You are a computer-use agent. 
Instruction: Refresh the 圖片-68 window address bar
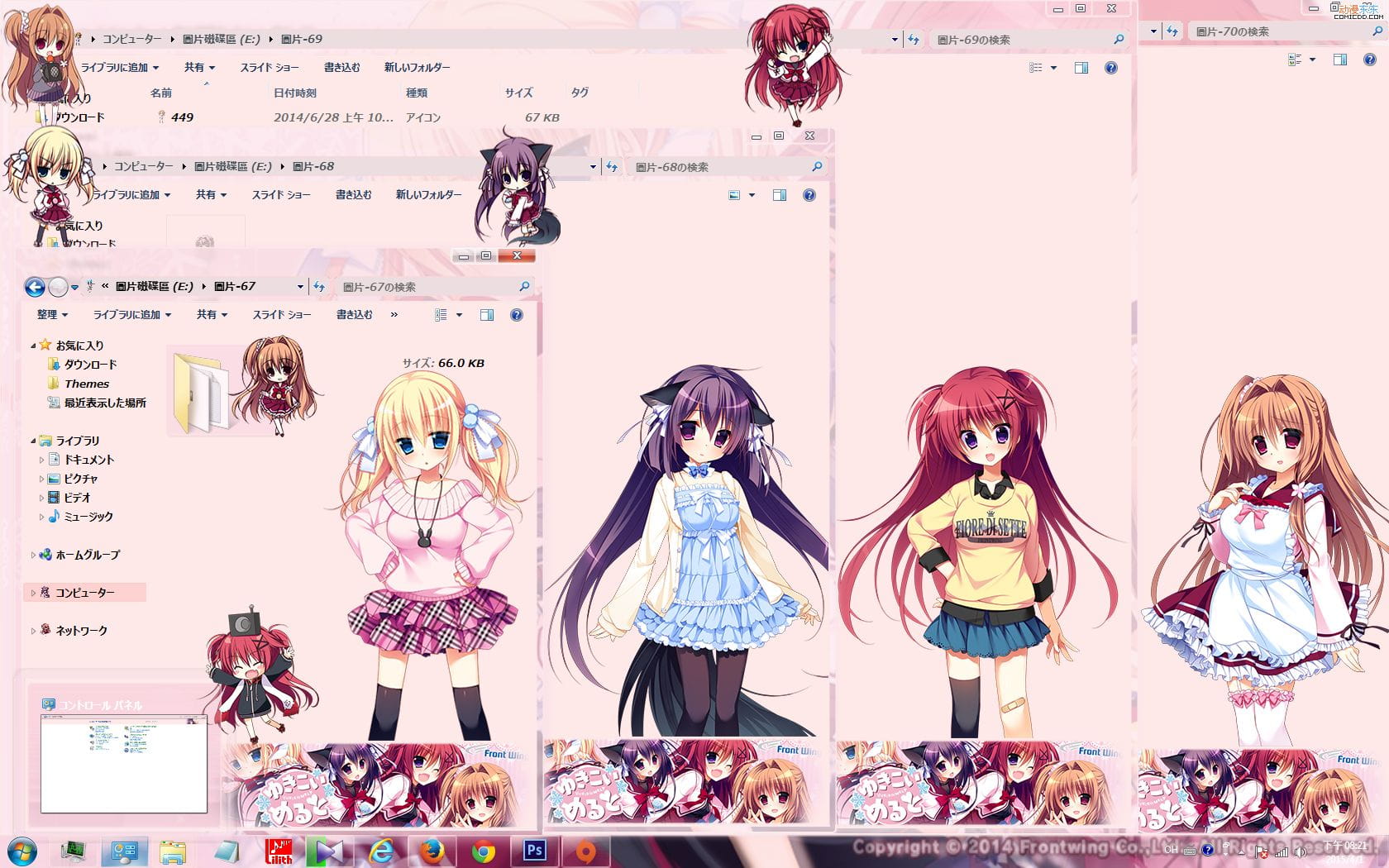(612, 167)
